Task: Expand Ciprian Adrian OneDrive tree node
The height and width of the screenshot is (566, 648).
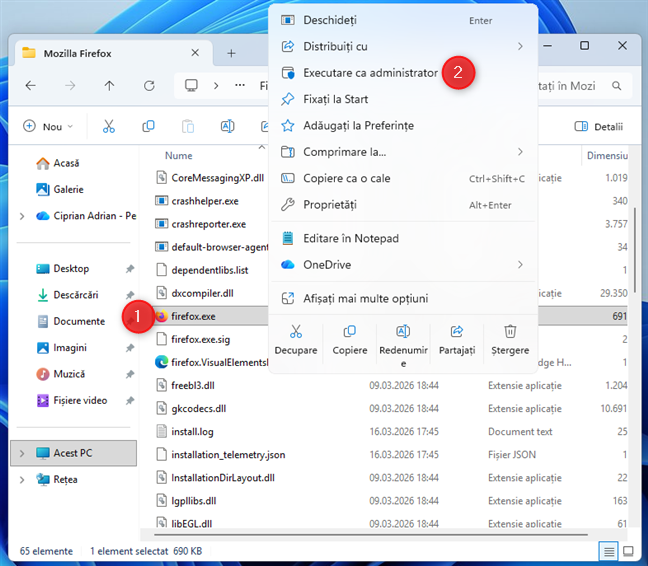Action: 22,216
